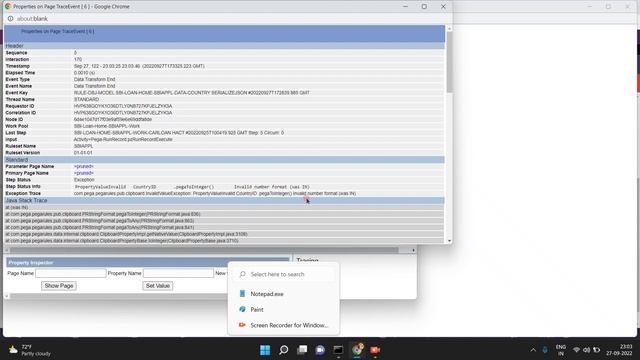Click the Paint icon in the popup menu

tap(242, 309)
